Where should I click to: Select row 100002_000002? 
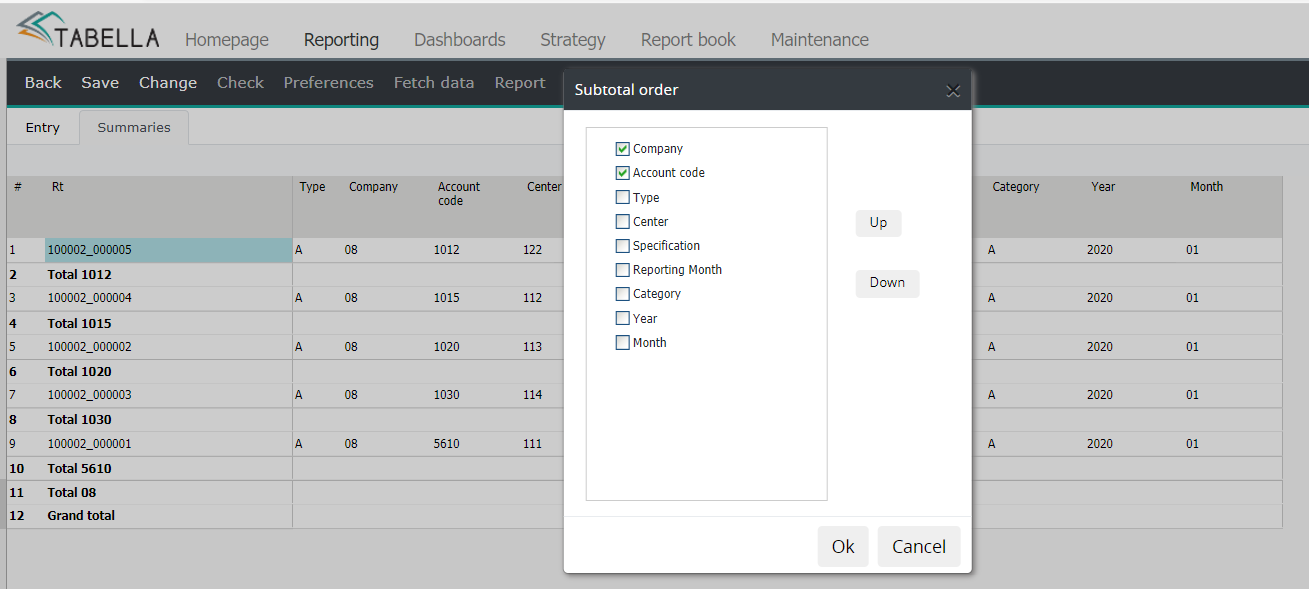(168, 347)
